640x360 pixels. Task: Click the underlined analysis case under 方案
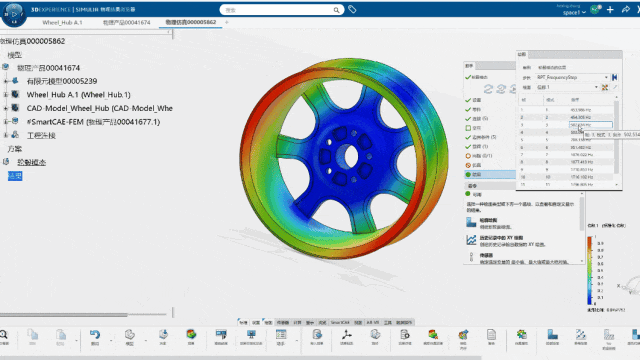pyautogui.click(x=31, y=162)
